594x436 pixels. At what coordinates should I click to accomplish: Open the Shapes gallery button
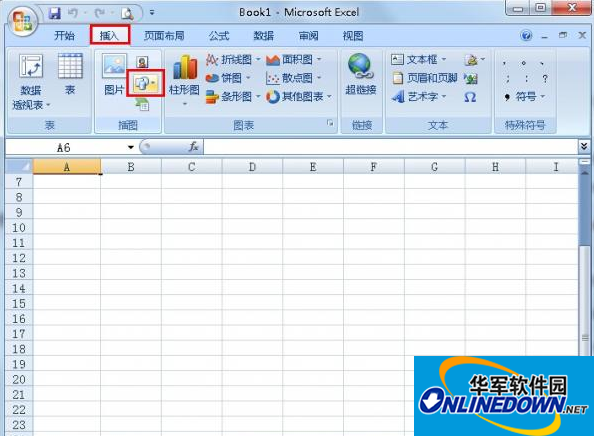point(145,83)
